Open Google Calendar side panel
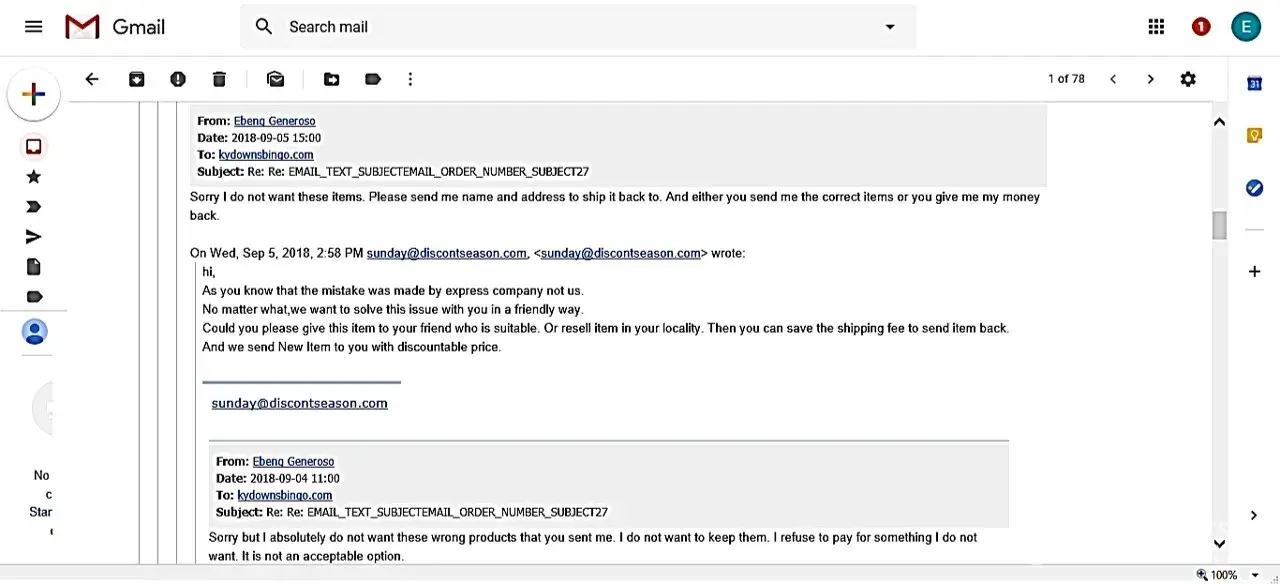 pos(1254,84)
